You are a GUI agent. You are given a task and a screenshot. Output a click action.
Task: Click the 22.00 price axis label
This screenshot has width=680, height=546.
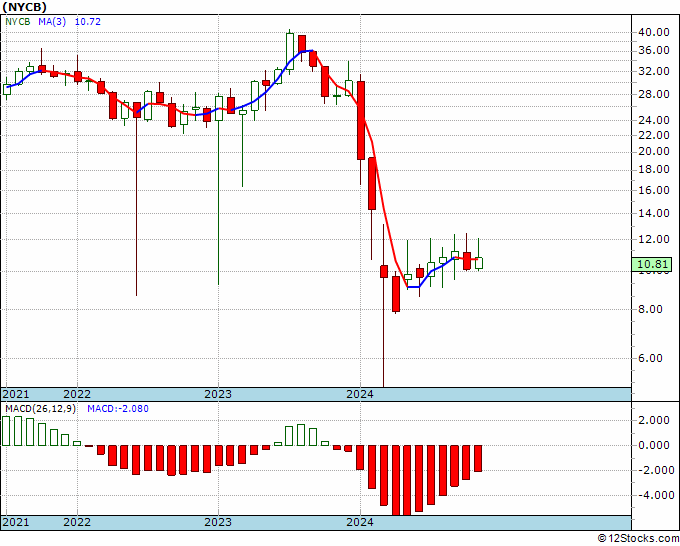point(653,135)
